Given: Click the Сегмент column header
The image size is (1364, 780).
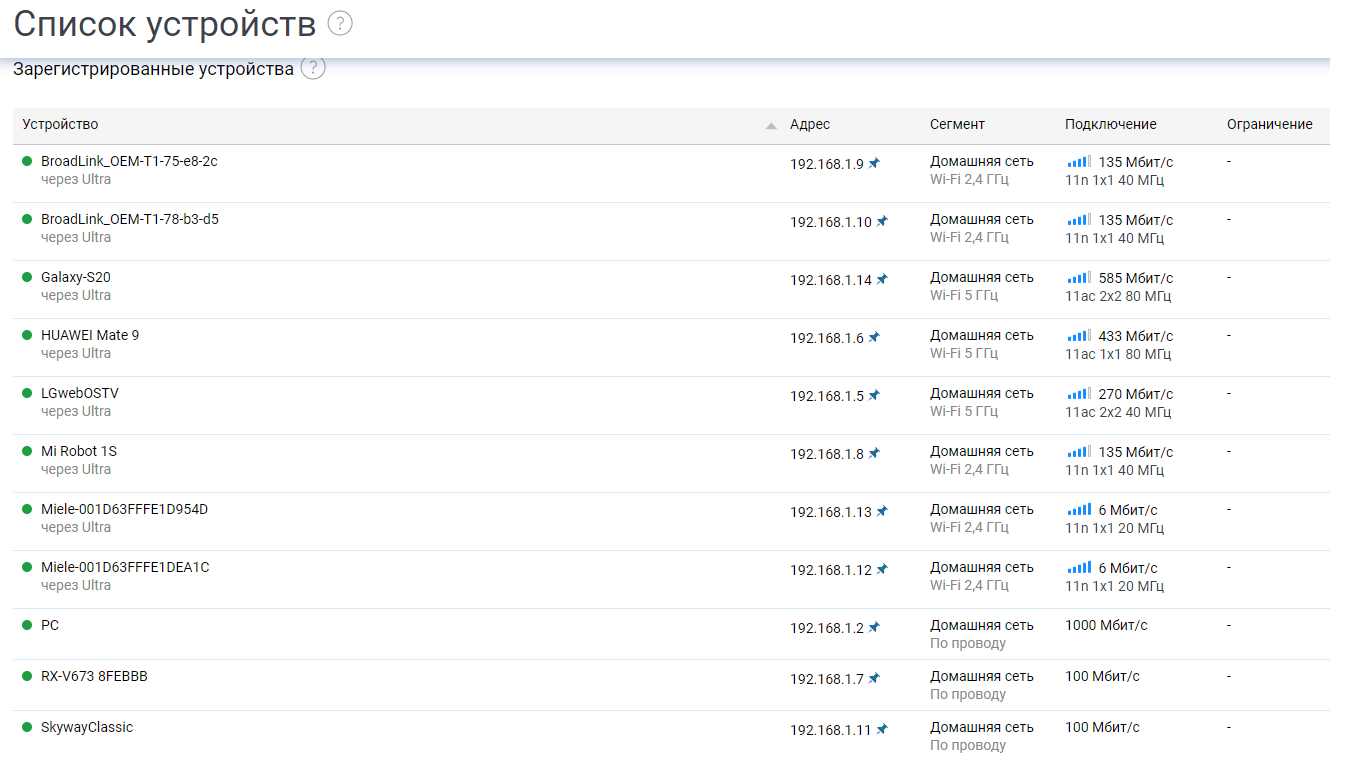Looking at the screenshot, I should click(957, 124).
